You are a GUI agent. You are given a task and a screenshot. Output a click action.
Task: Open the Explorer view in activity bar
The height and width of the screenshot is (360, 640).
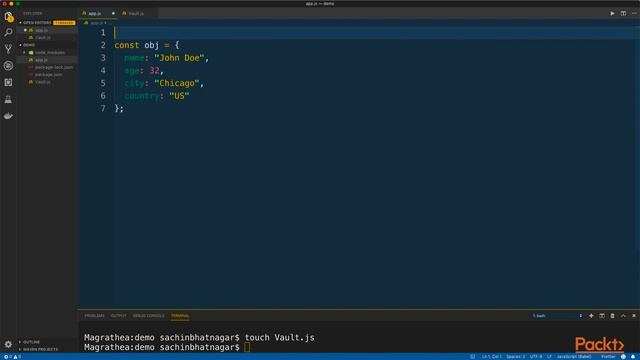coord(9,17)
